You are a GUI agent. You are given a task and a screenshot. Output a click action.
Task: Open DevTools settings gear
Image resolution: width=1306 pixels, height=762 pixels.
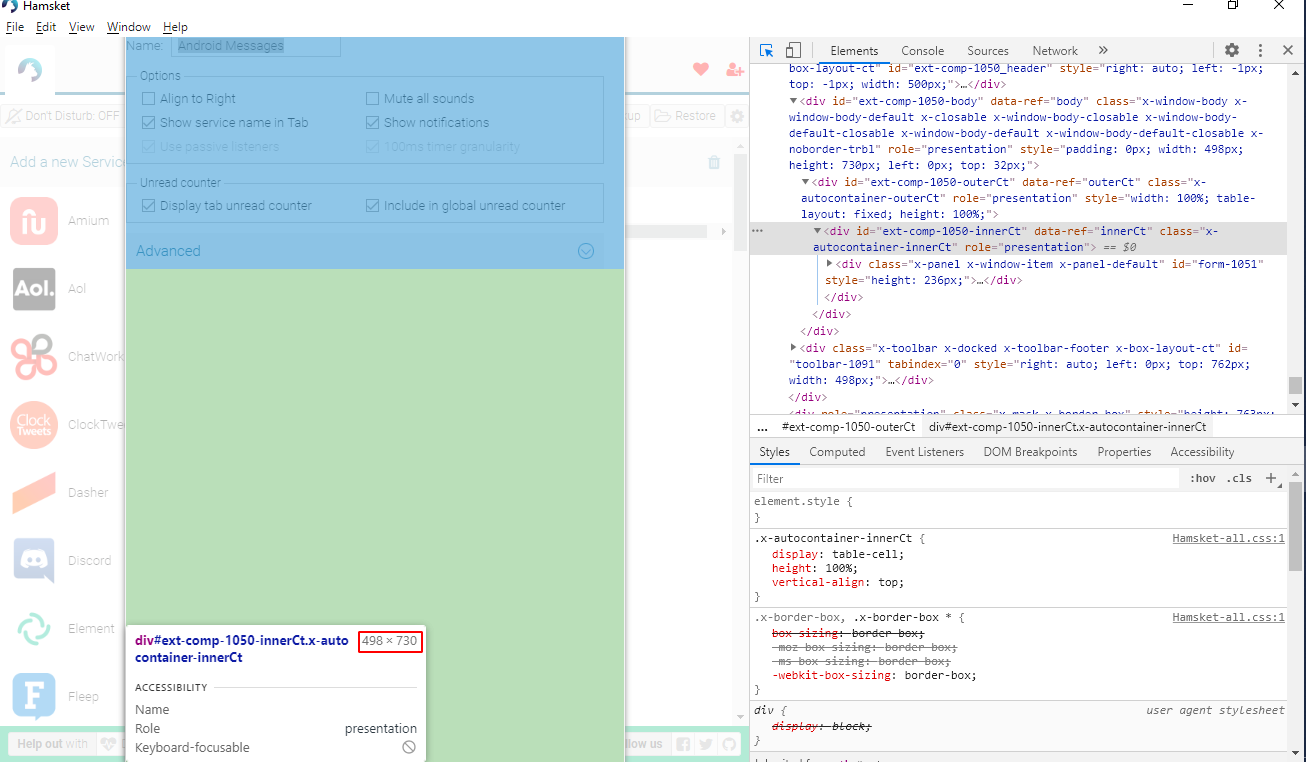(x=1232, y=50)
